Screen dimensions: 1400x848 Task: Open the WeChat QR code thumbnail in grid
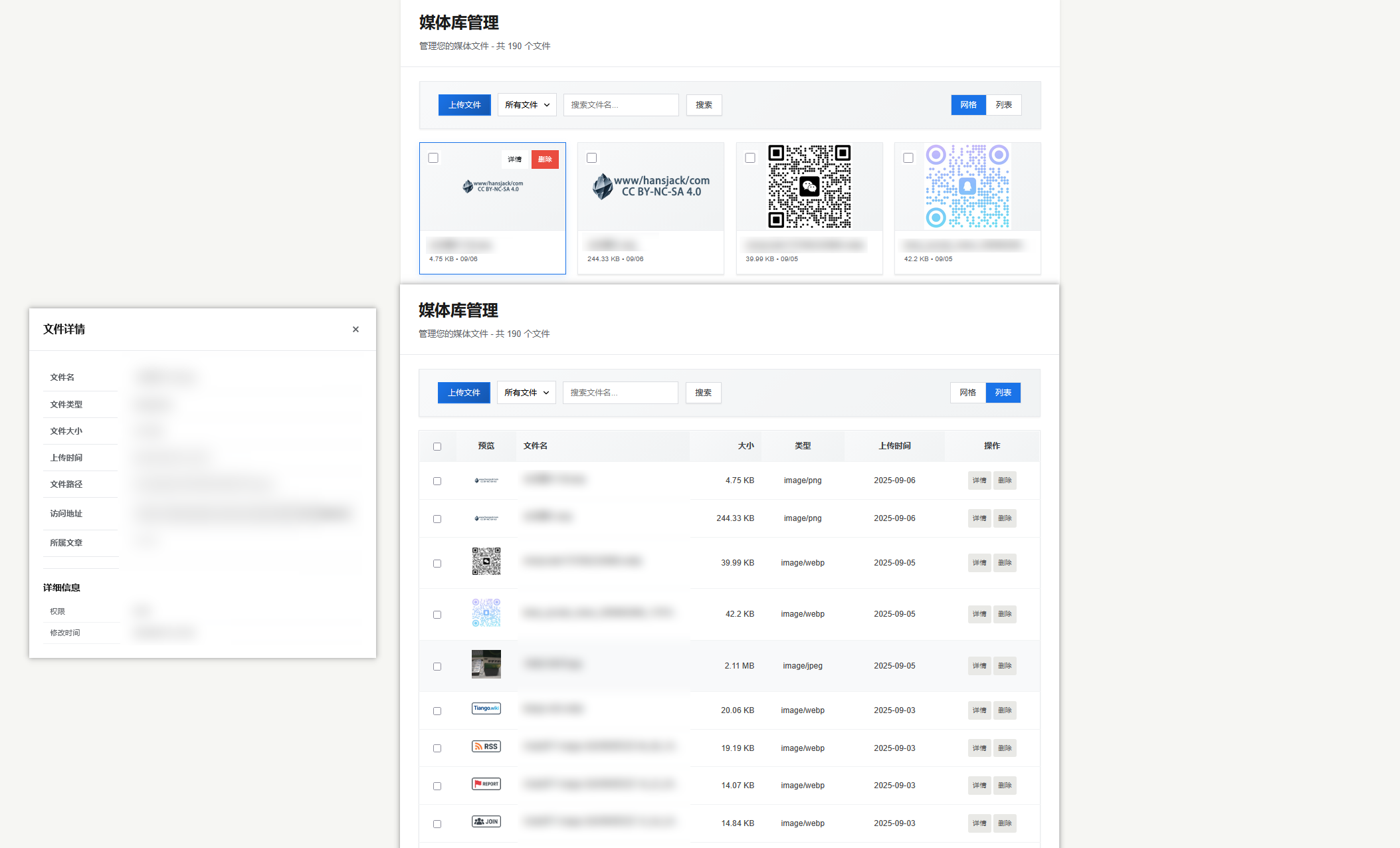(x=809, y=187)
